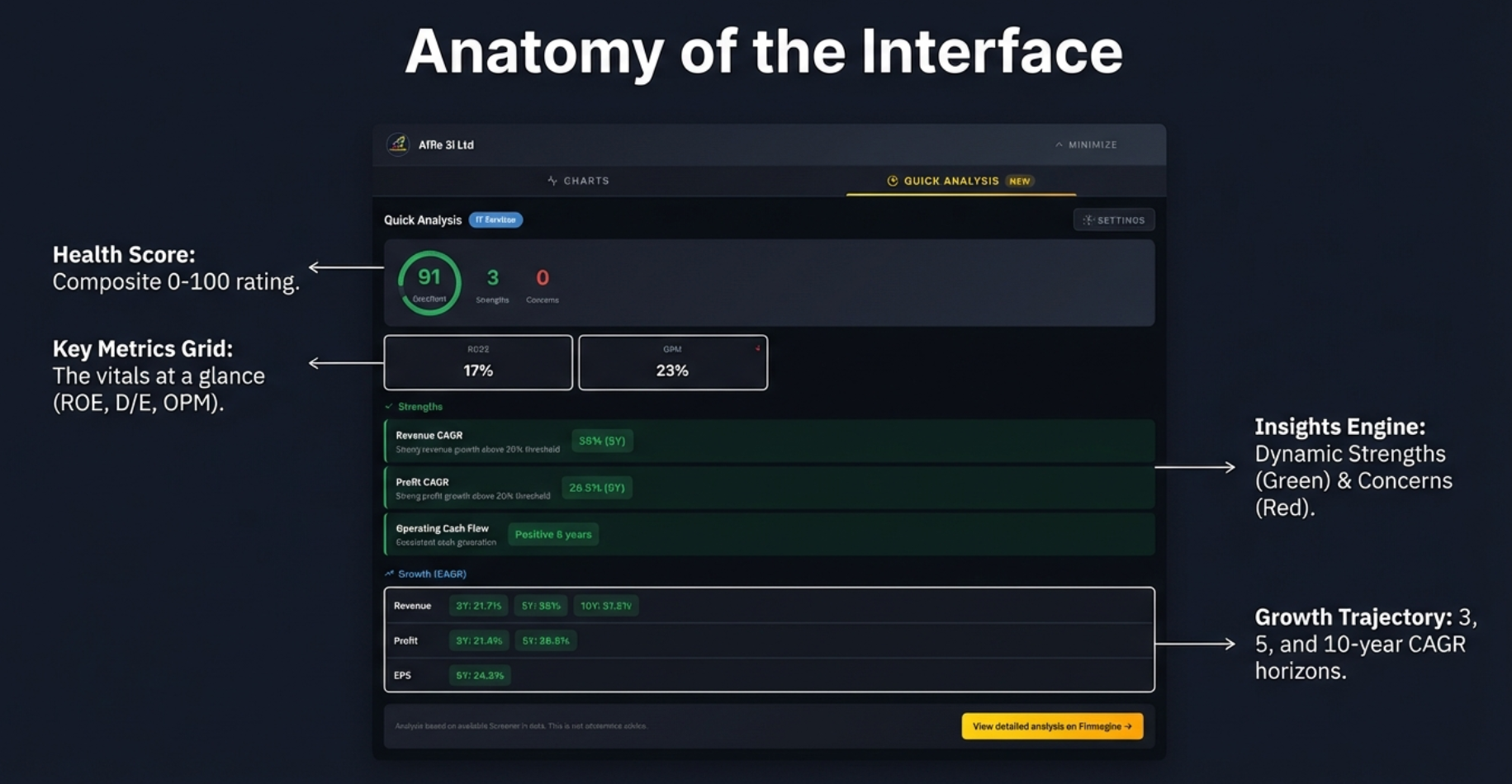Collapse the Growth (CAGR) section header
Viewport: 1512px width, 784px height.
(431, 574)
